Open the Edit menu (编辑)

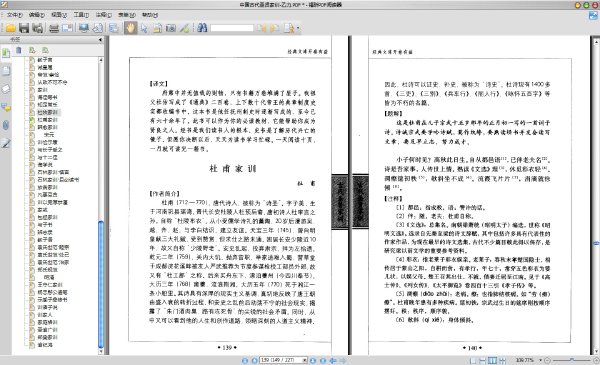(36, 15)
